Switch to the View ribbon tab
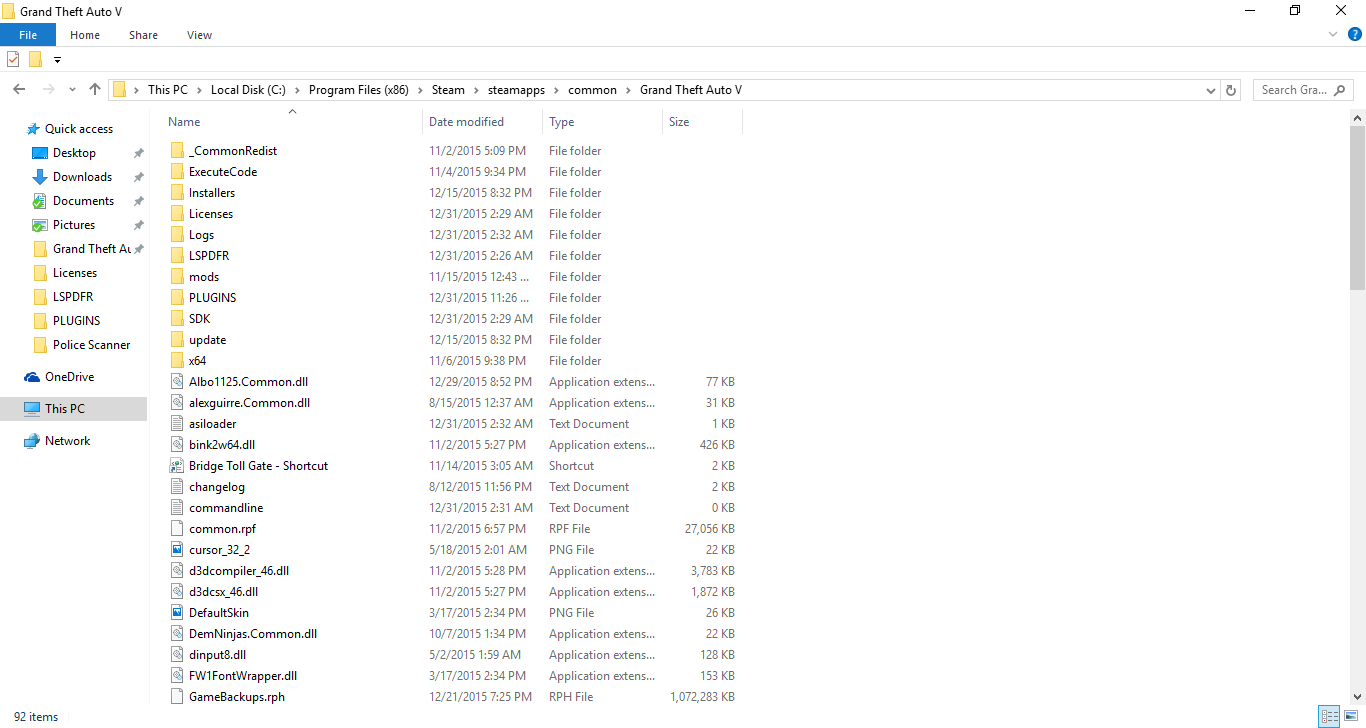The image size is (1366, 728). tap(200, 35)
